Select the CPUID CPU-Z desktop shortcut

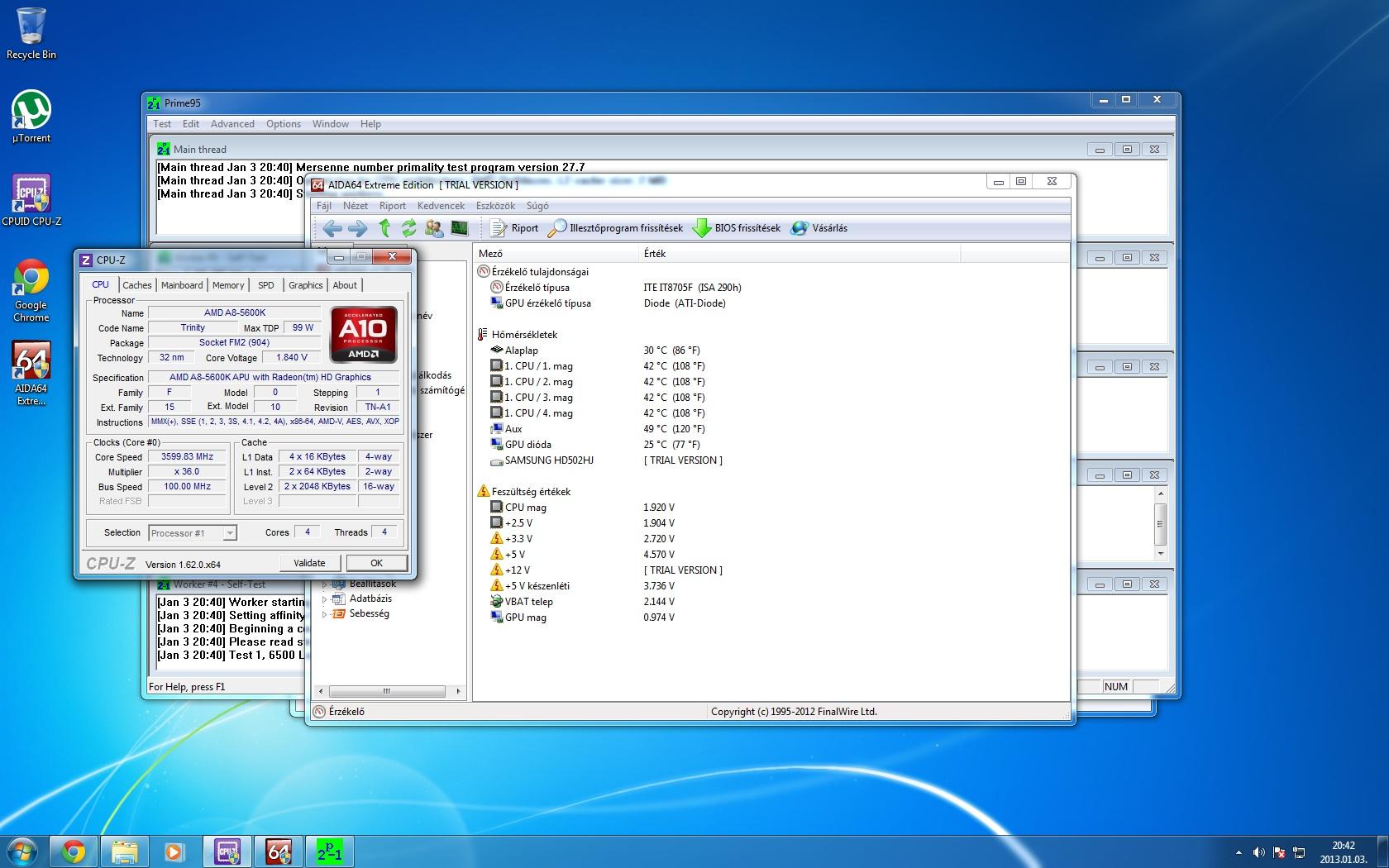pos(31,199)
